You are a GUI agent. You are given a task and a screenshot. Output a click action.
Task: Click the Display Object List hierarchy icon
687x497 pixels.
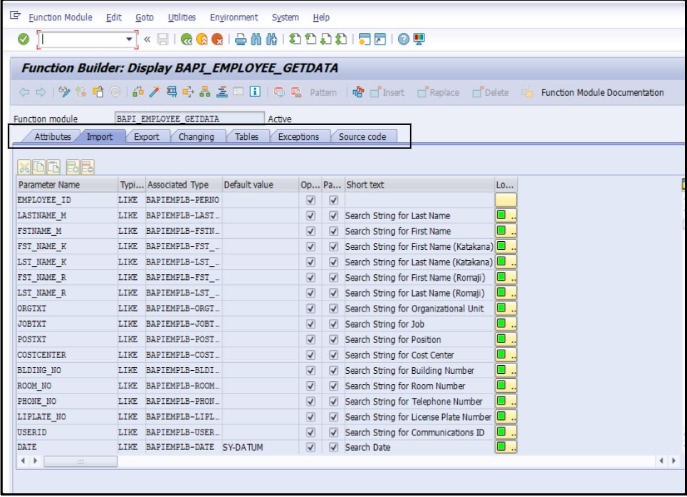coord(205,92)
